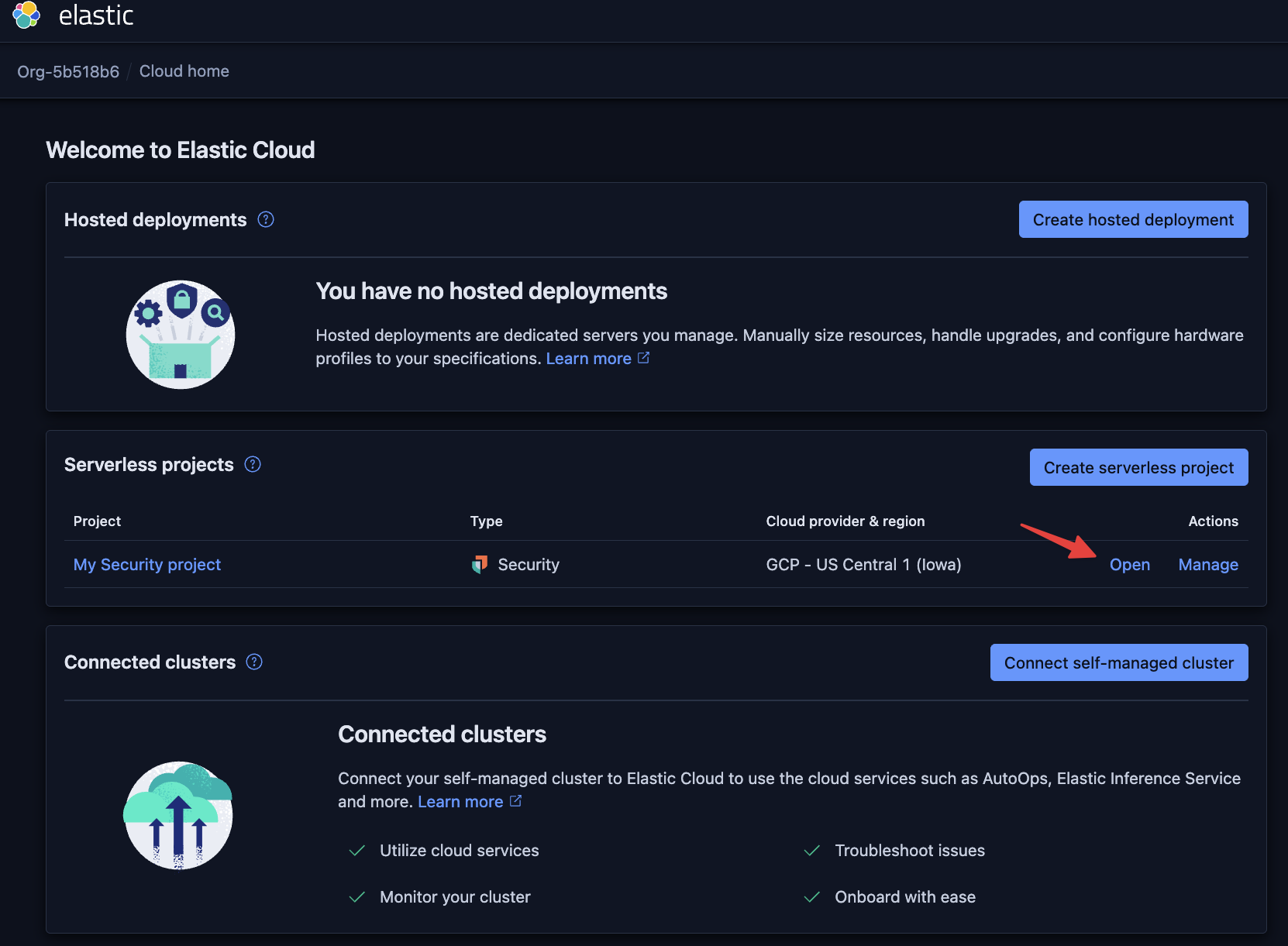Click Connect self-managed cluster button

tap(1118, 663)
